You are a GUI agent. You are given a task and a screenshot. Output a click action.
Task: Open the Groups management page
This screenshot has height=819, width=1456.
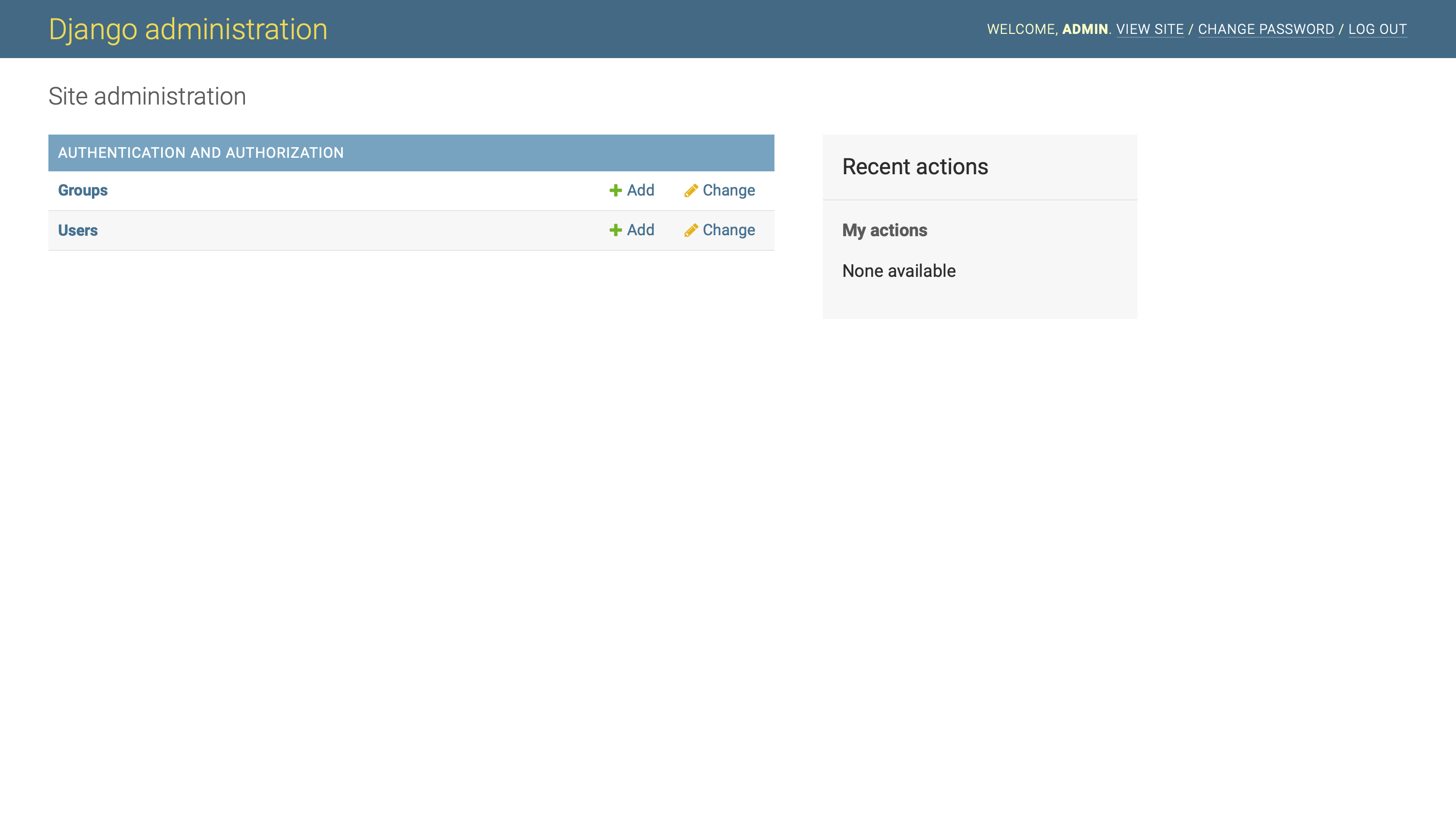83,190
